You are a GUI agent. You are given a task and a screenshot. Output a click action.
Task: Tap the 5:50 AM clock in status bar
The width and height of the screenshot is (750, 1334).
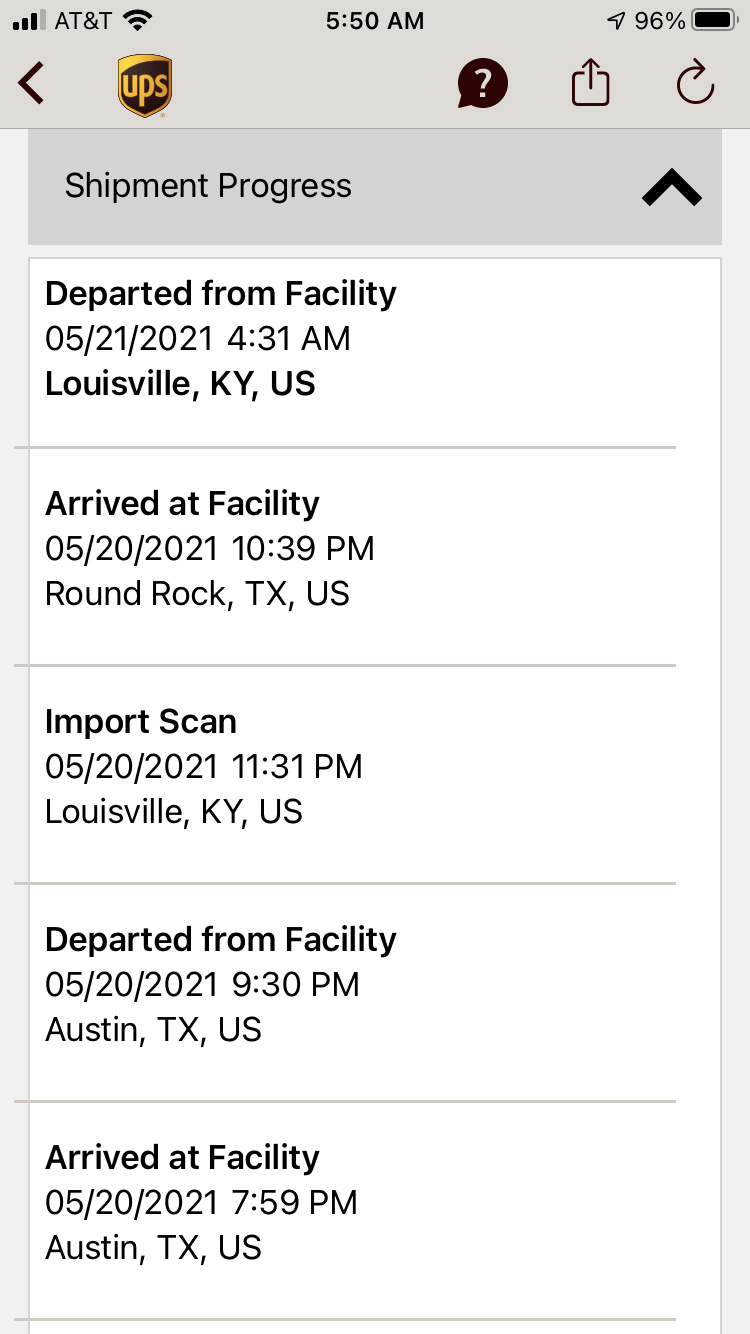(x=375, y=21)
